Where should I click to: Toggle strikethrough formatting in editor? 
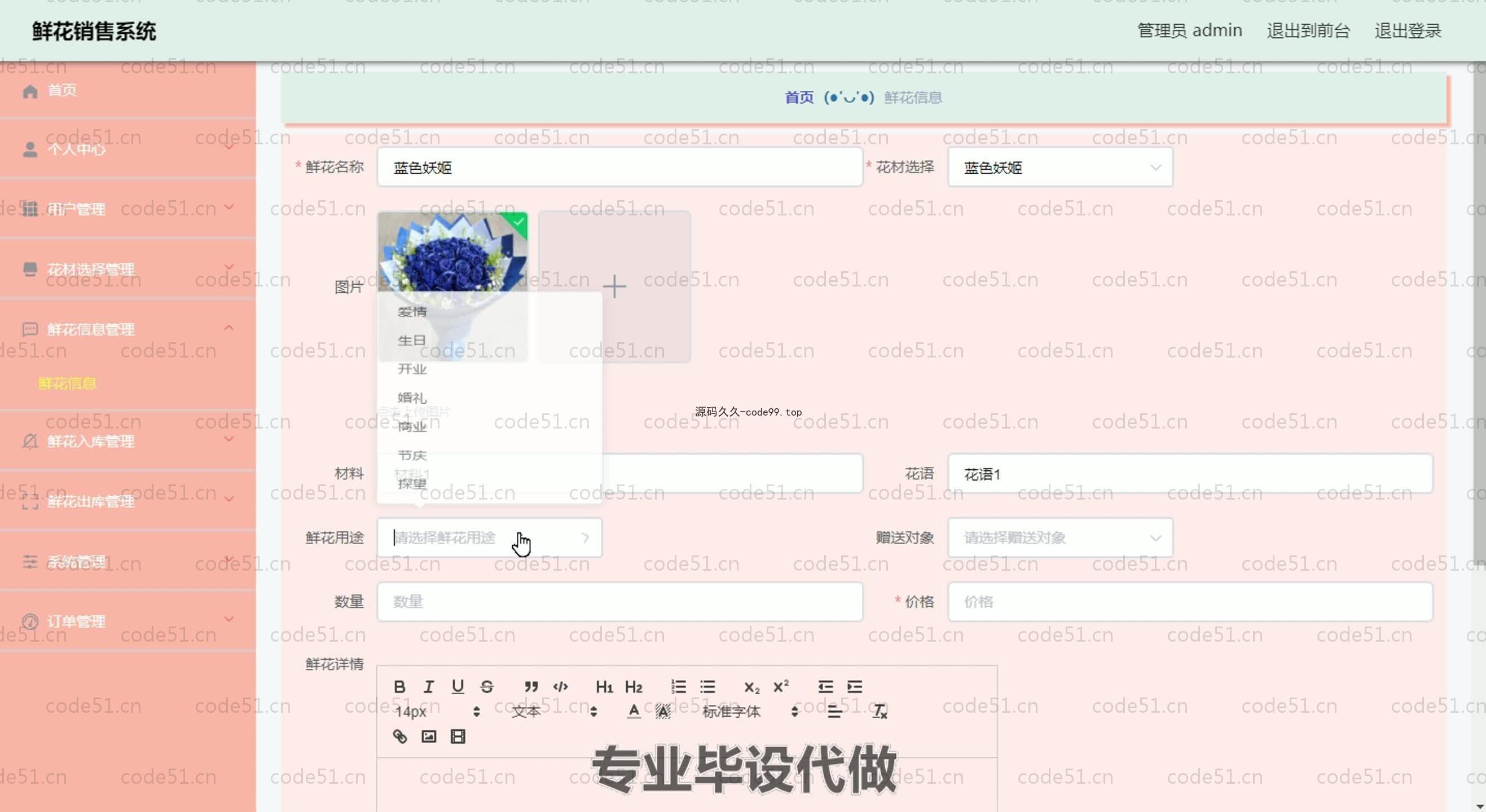pos(487,686)
